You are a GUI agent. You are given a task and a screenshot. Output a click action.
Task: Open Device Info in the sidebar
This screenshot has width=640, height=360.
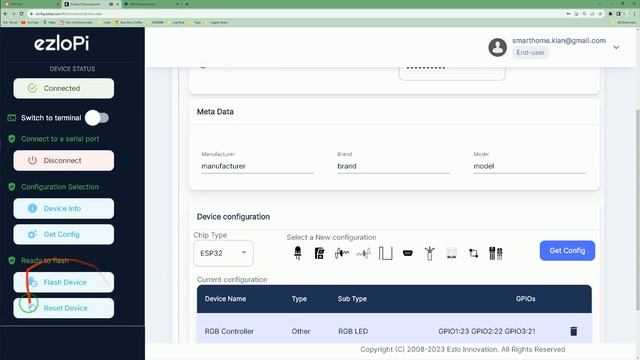click(x=64, y=209)
